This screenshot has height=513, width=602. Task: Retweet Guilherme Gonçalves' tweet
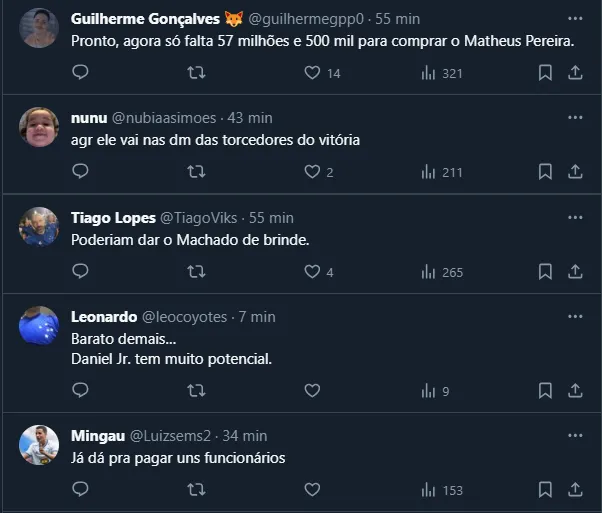[197, 72]
